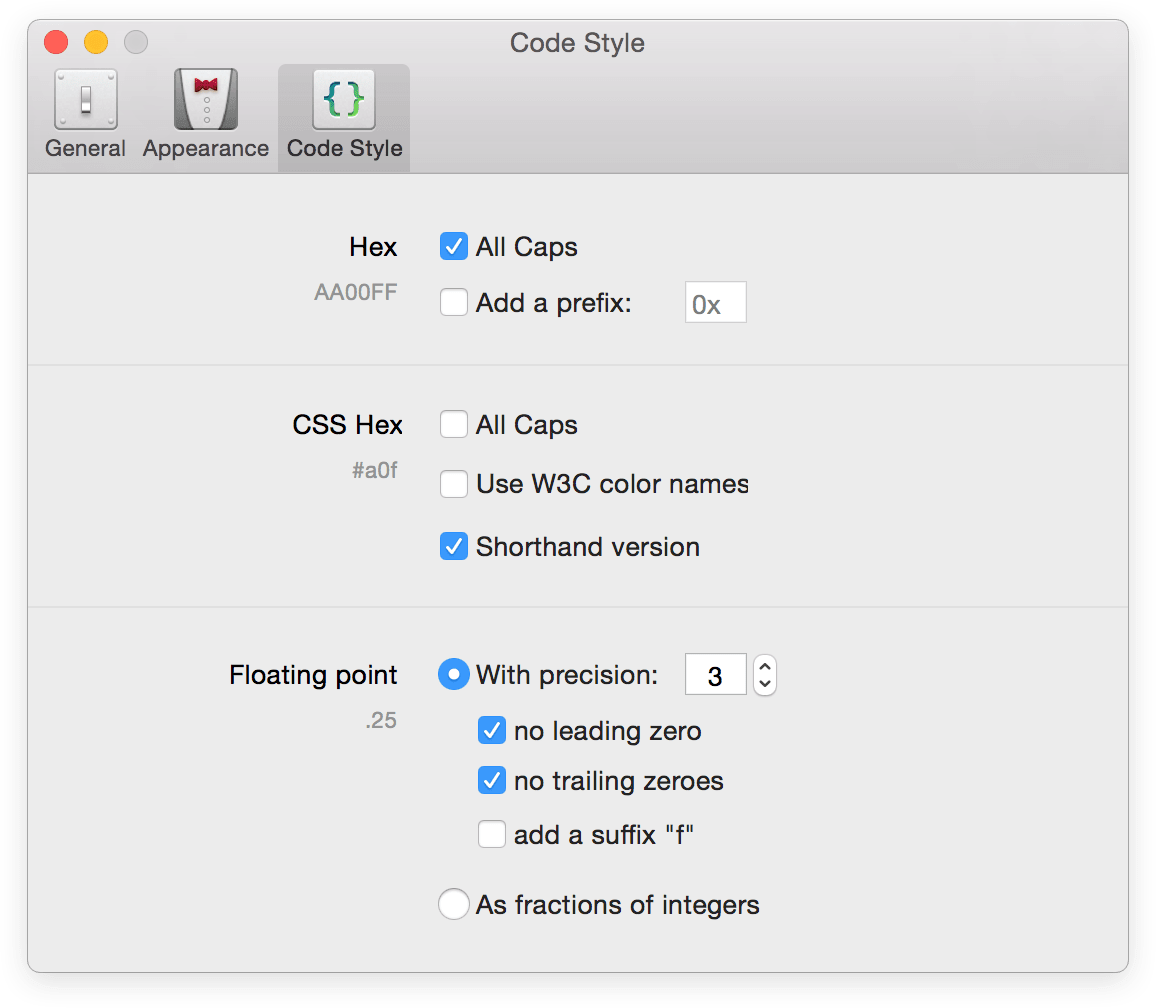The image size is (1156, 1008).
Task: Toggle the no leading zero checkbox
Action: (x=492, y=731)
